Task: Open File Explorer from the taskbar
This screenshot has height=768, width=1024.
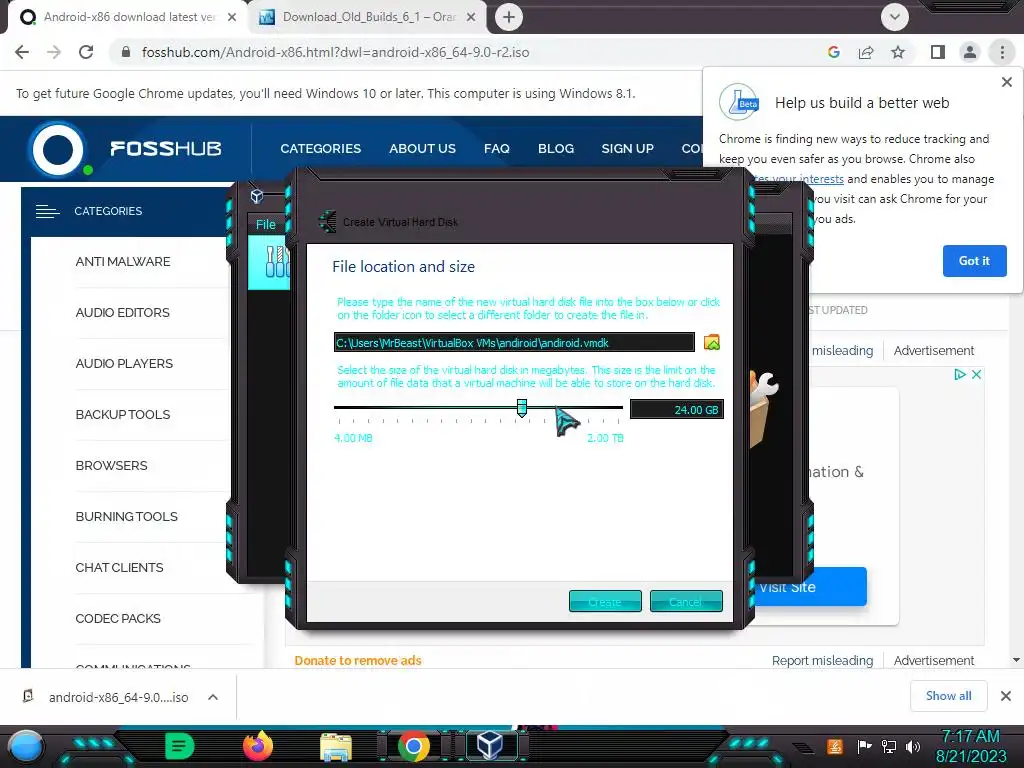Action: coord(336,746)
